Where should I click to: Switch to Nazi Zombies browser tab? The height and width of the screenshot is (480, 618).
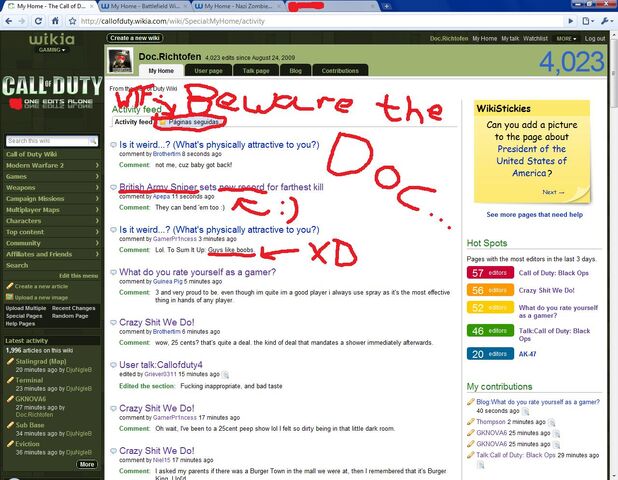(x=238, y=6)
